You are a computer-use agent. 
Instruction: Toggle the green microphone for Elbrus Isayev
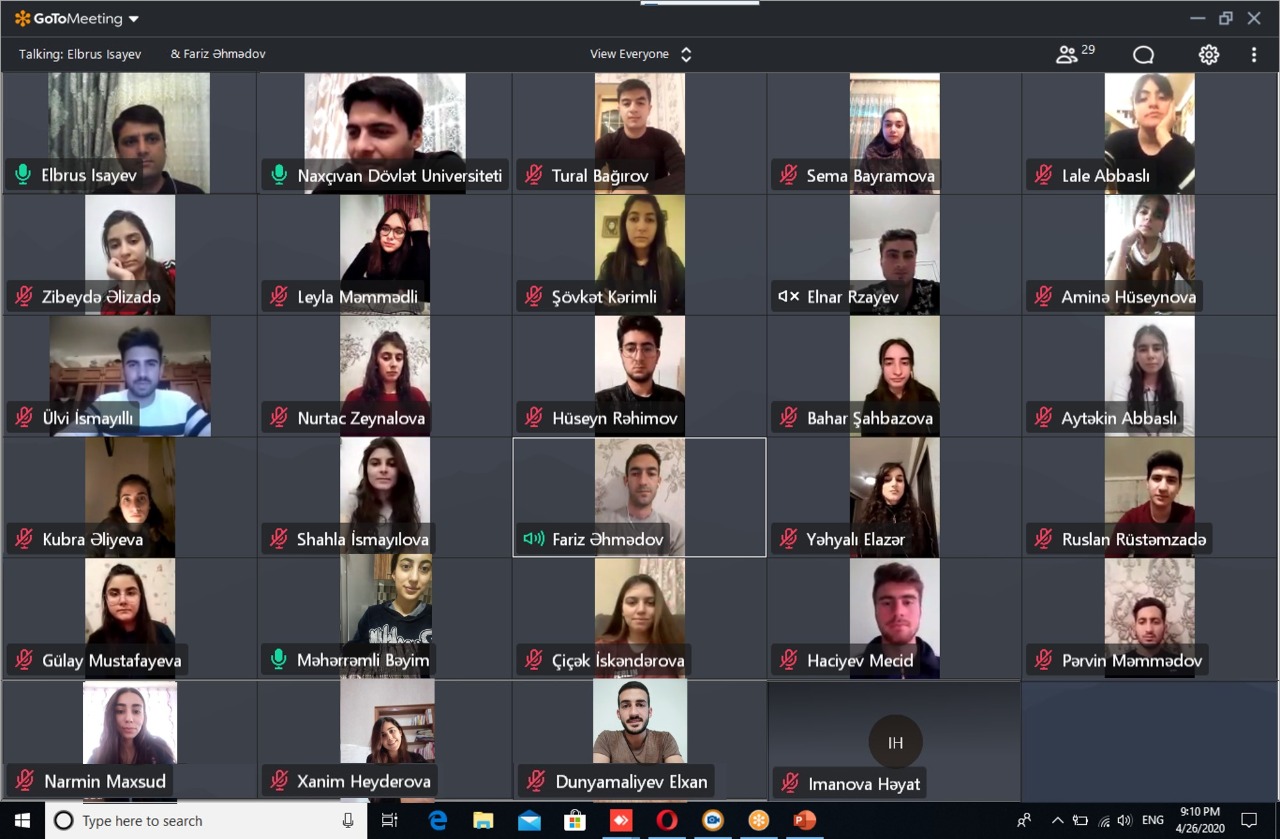tap(23, 176)
